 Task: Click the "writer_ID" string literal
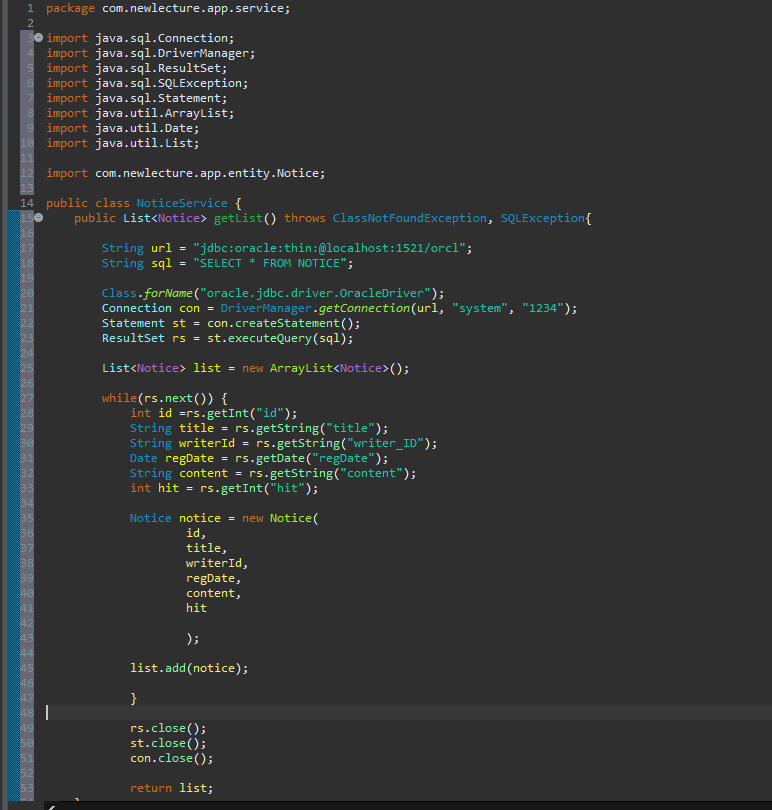pos(385,443)
